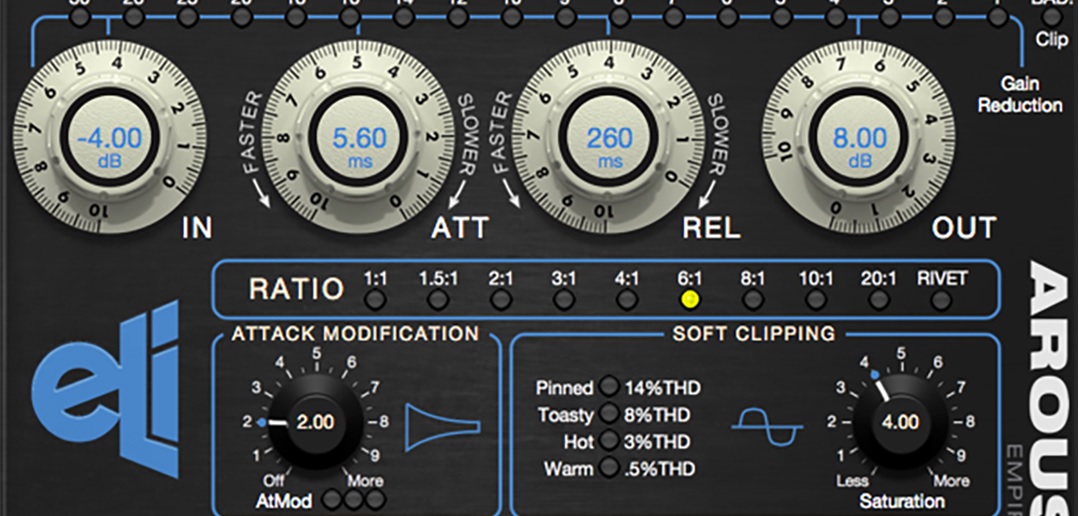The height and width of the screenshot is (516, 1080).
Task: Select the 1.5:1 ratio
Action: (x=437, y=300)
